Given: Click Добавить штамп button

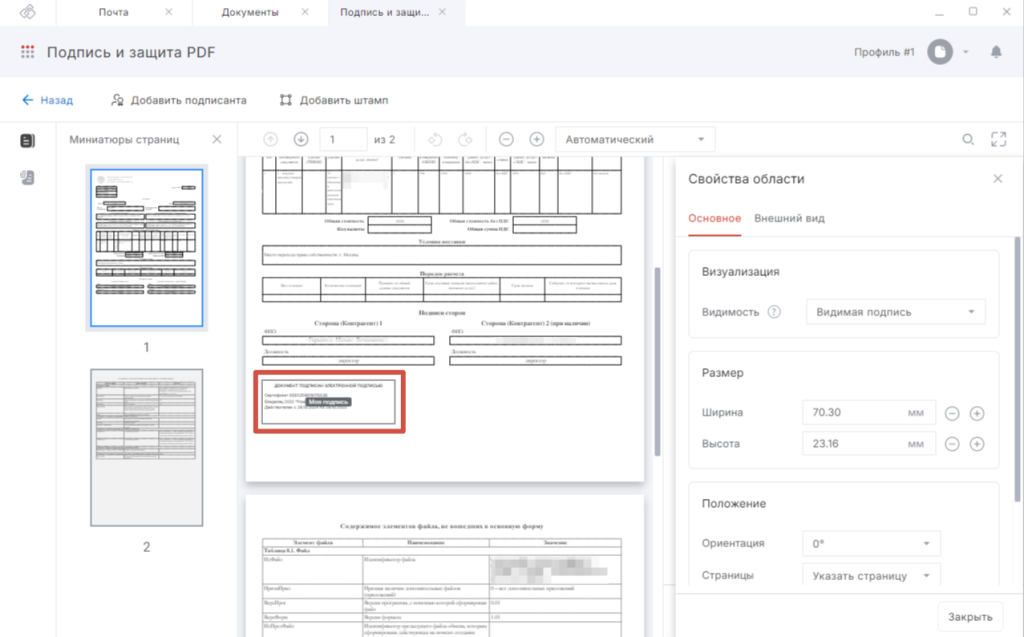Looking at the screenshot, I should (334, 100).
